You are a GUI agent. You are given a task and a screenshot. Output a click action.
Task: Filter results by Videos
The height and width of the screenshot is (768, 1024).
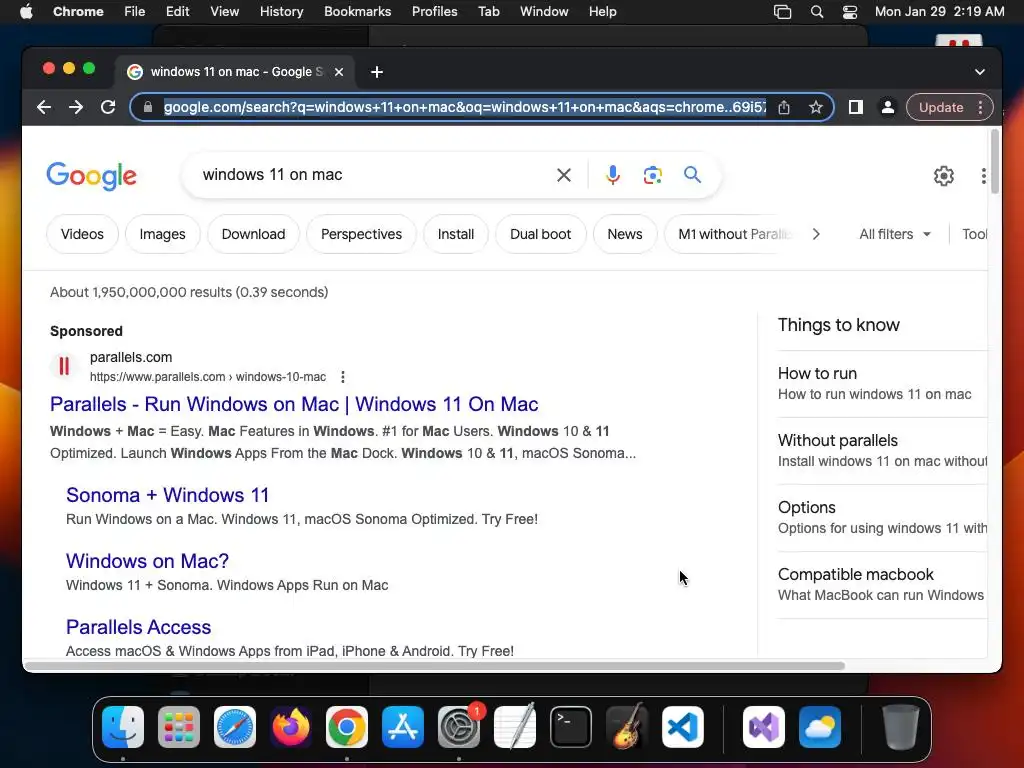pos(82,234)
